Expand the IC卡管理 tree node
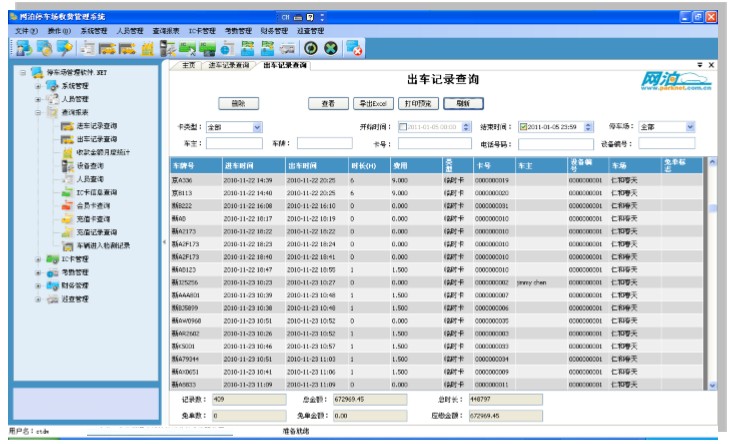732x444 pixels. [x=38, y=259]
